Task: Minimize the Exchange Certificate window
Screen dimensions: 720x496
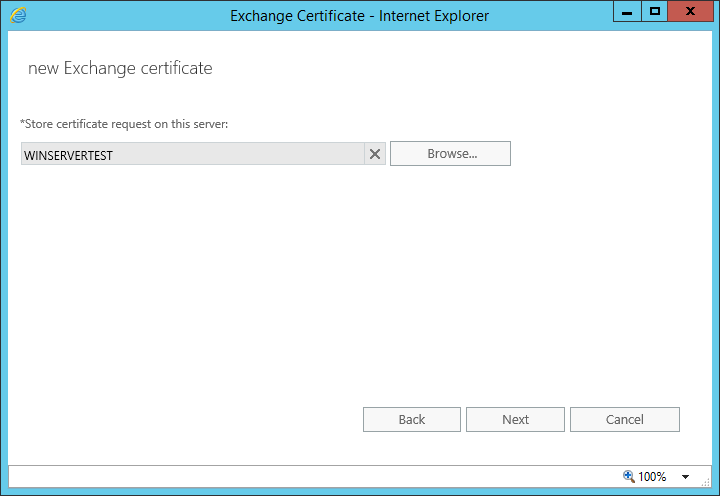Action: point(627,12)
